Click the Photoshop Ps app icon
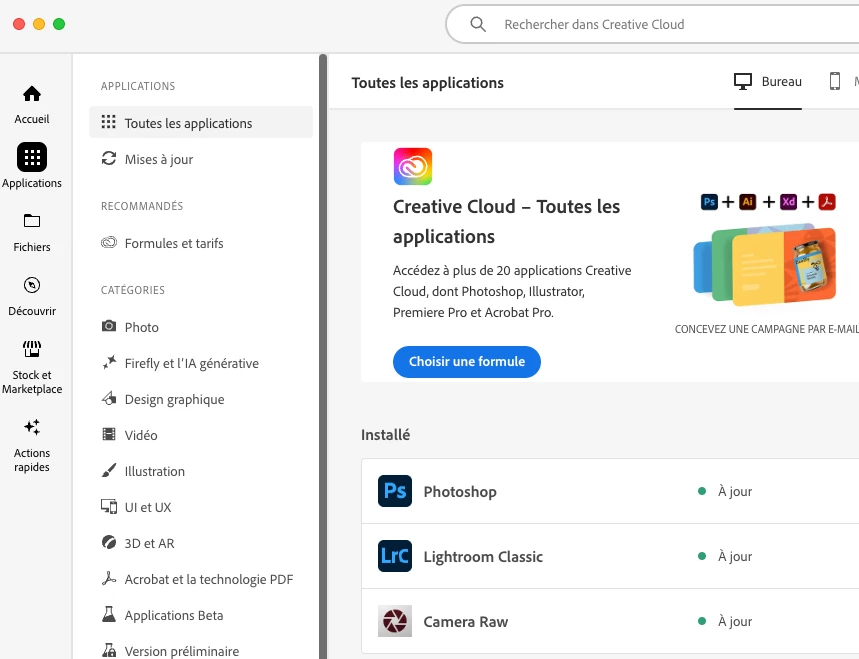Viewport: 859px width, 659px height. coord(394,491)
